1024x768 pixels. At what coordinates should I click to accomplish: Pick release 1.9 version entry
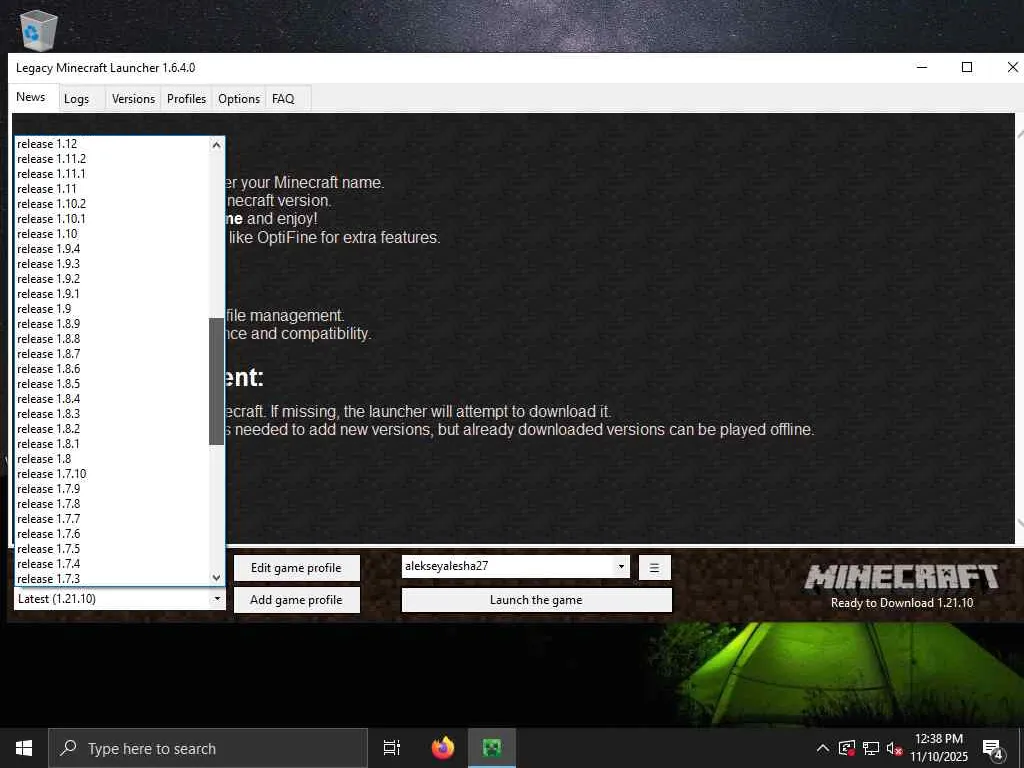click(112, 309)
